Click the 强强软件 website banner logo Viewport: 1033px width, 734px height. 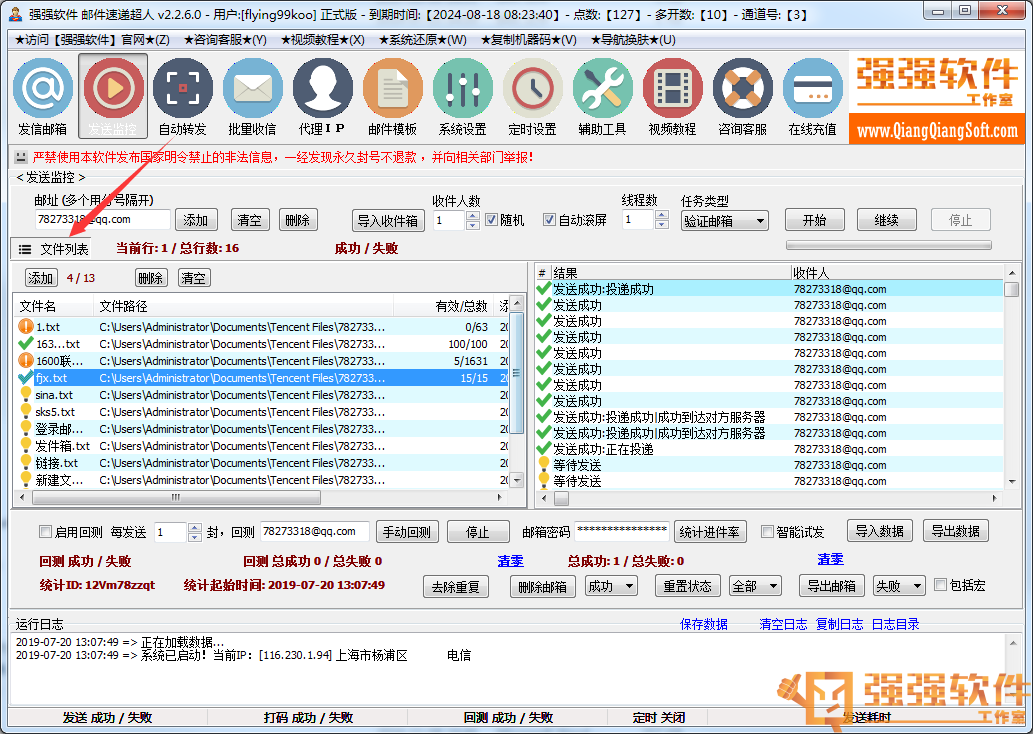point(937,98)
